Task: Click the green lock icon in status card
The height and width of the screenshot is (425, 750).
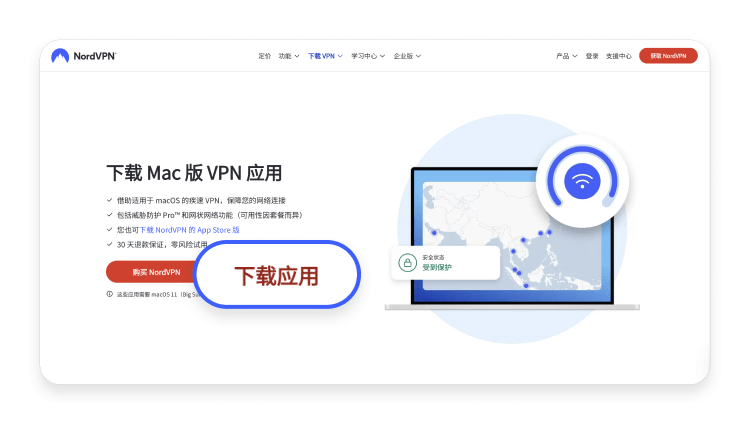Action: (x=408, y=262)
